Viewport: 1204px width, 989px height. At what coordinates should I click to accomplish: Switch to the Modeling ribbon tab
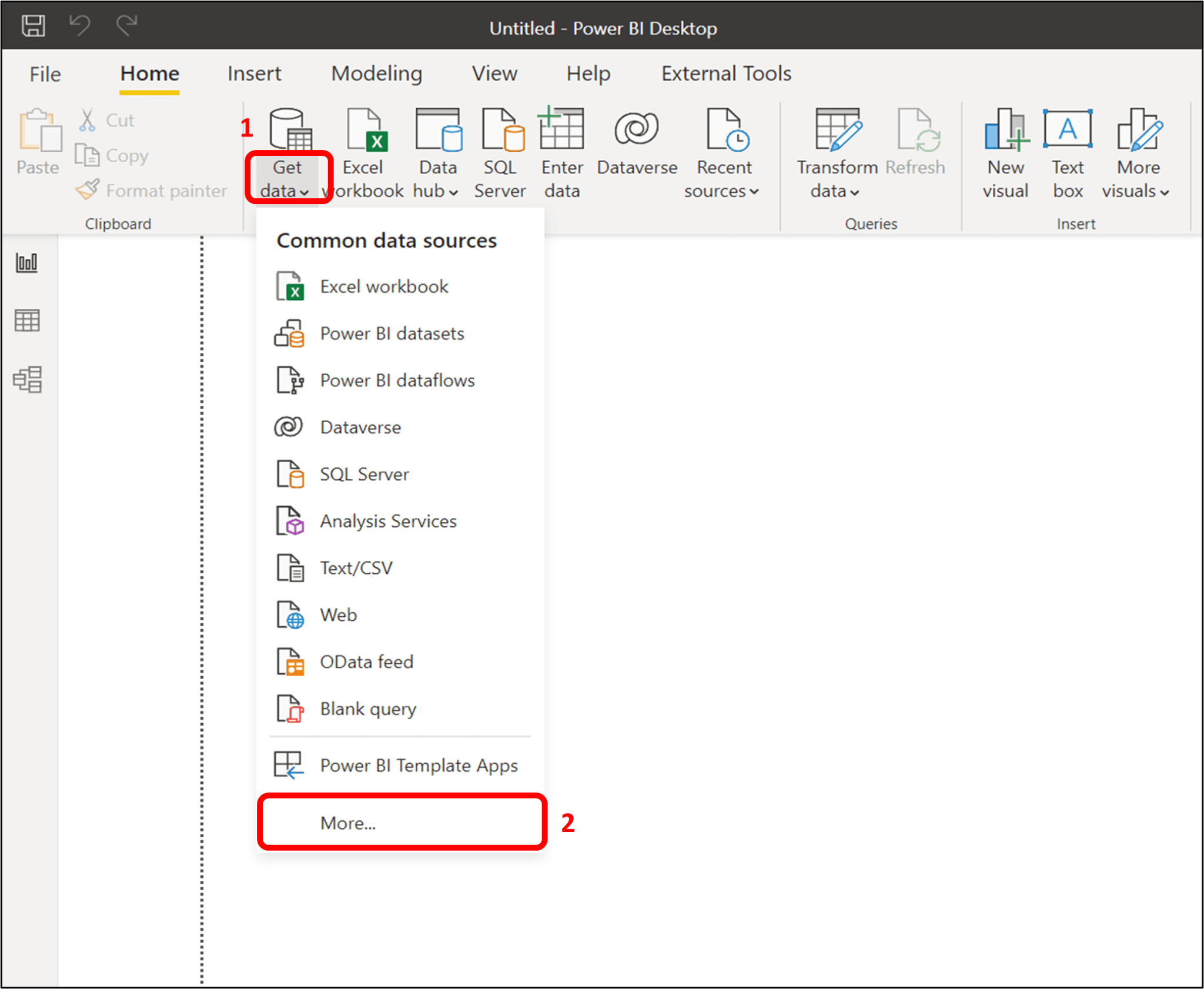coord(376,73)
